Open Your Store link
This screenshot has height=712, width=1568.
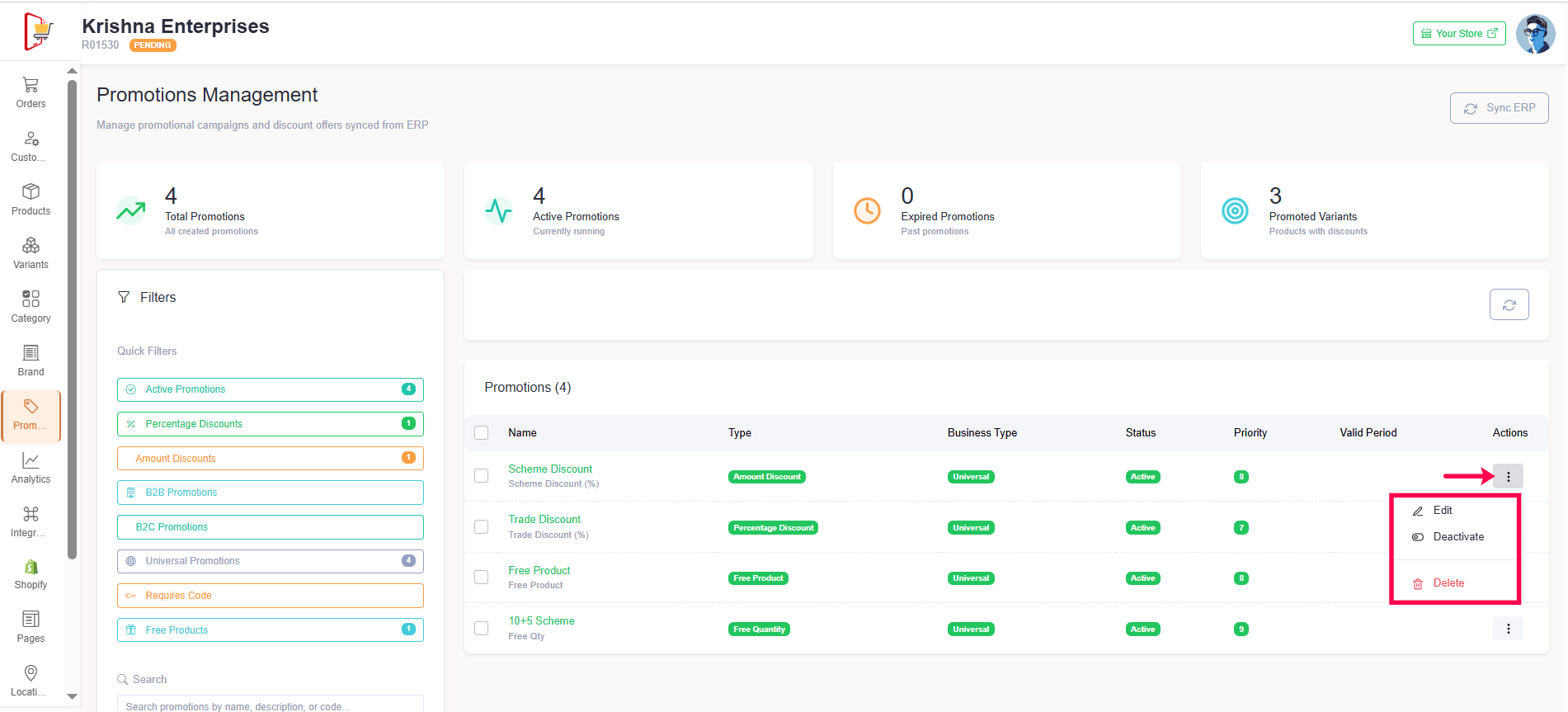(x=1458, y=34)
